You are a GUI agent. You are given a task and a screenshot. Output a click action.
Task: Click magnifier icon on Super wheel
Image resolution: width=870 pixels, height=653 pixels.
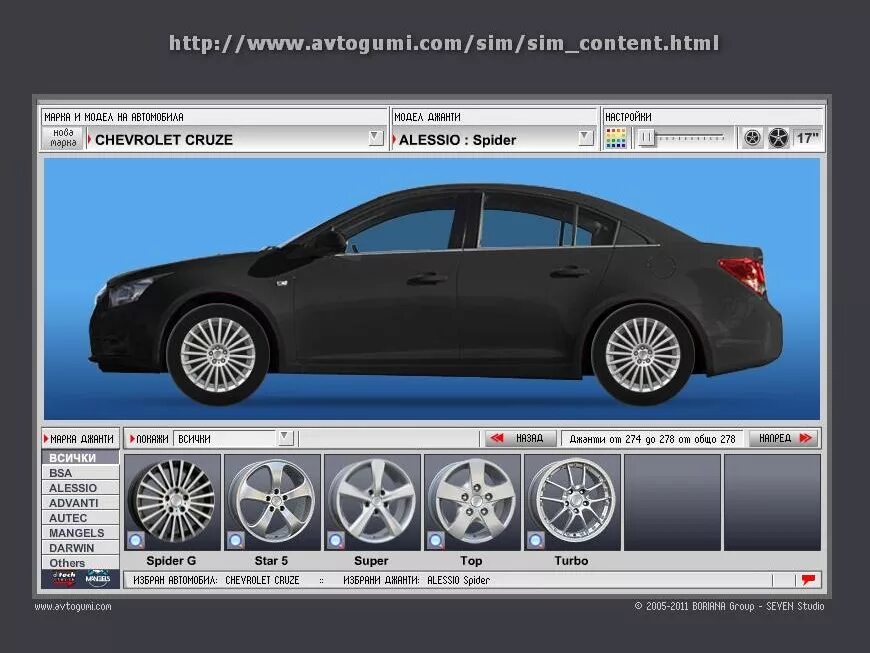[x=336, y=540]
